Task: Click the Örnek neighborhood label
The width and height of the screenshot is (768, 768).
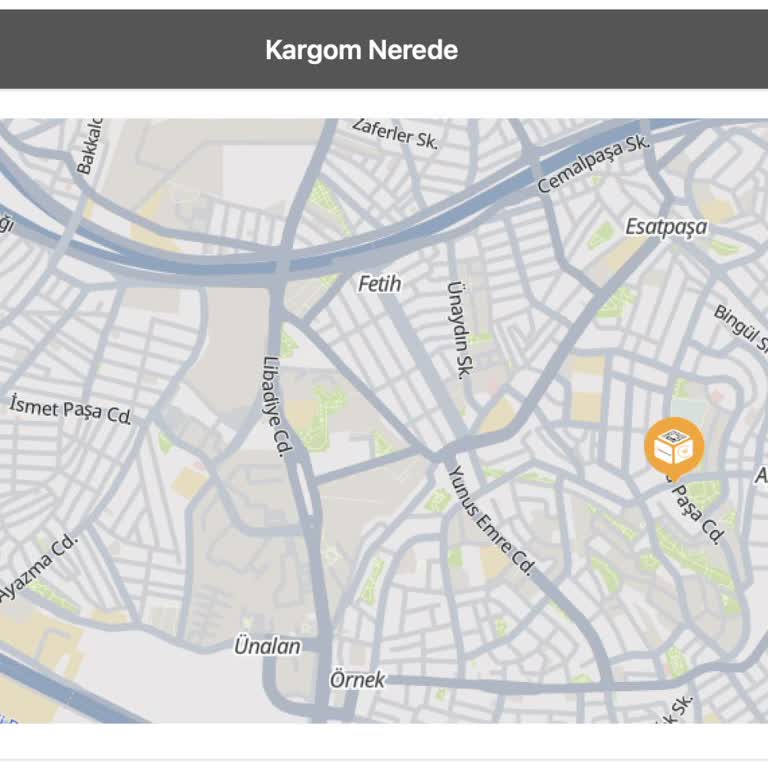Action: 357,679
